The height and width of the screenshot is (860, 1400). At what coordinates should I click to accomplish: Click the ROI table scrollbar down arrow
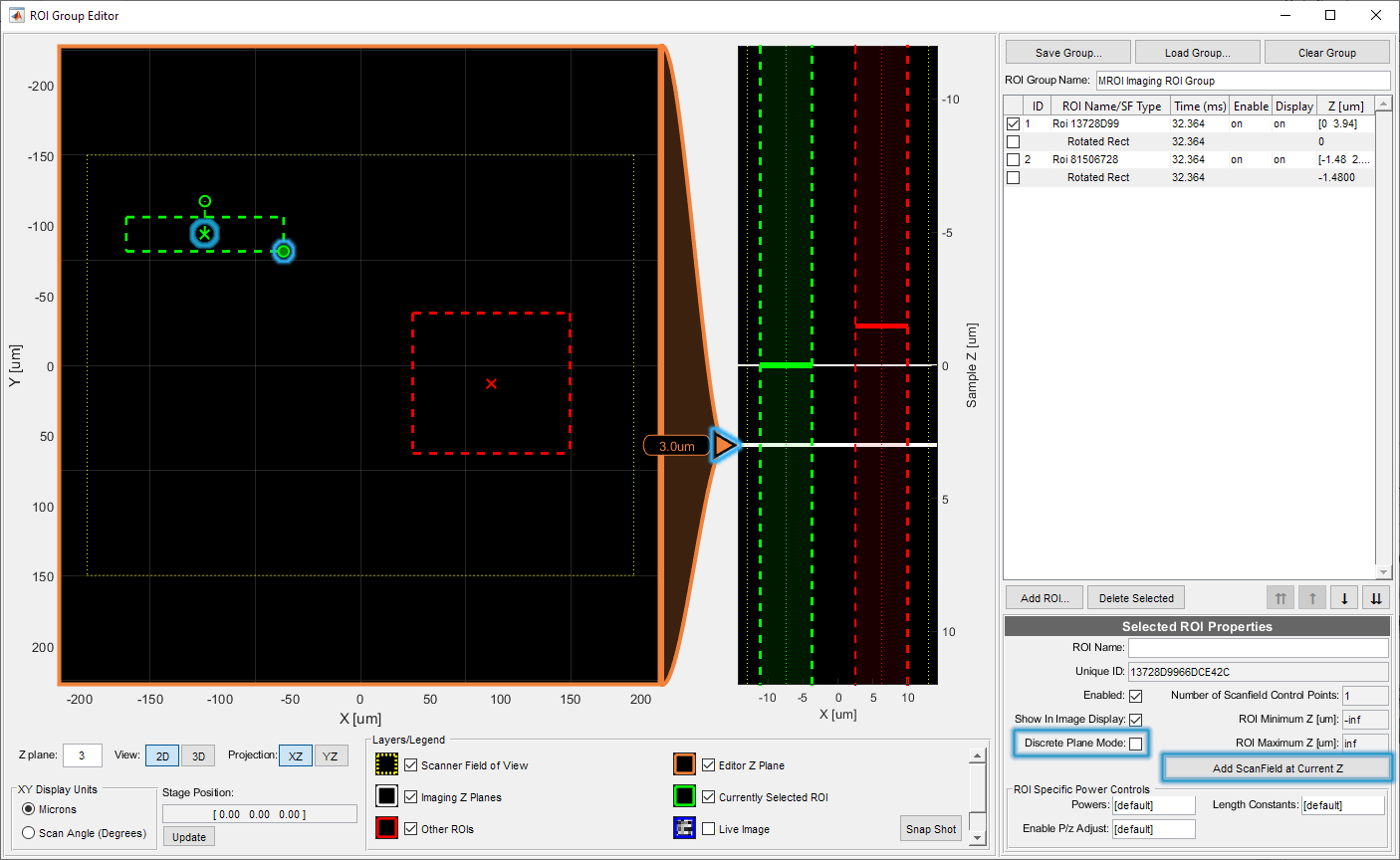point(1383,572)
